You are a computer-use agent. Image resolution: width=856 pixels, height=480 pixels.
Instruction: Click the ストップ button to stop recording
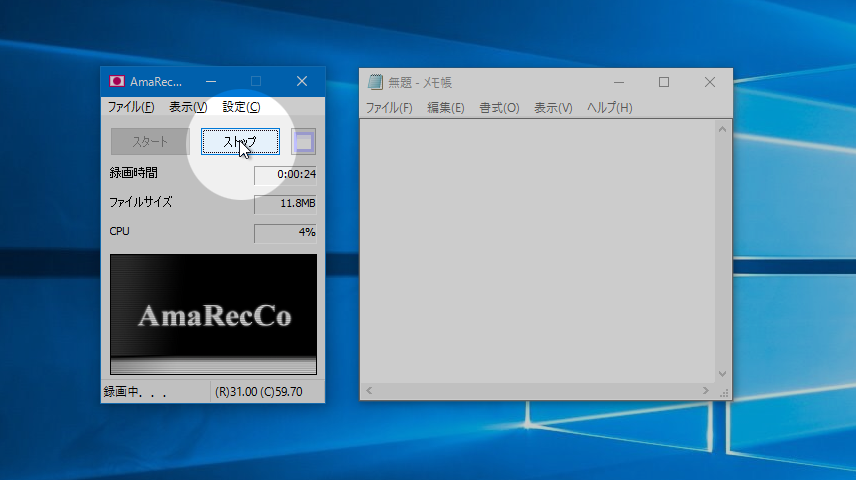[x=240, y=142]
